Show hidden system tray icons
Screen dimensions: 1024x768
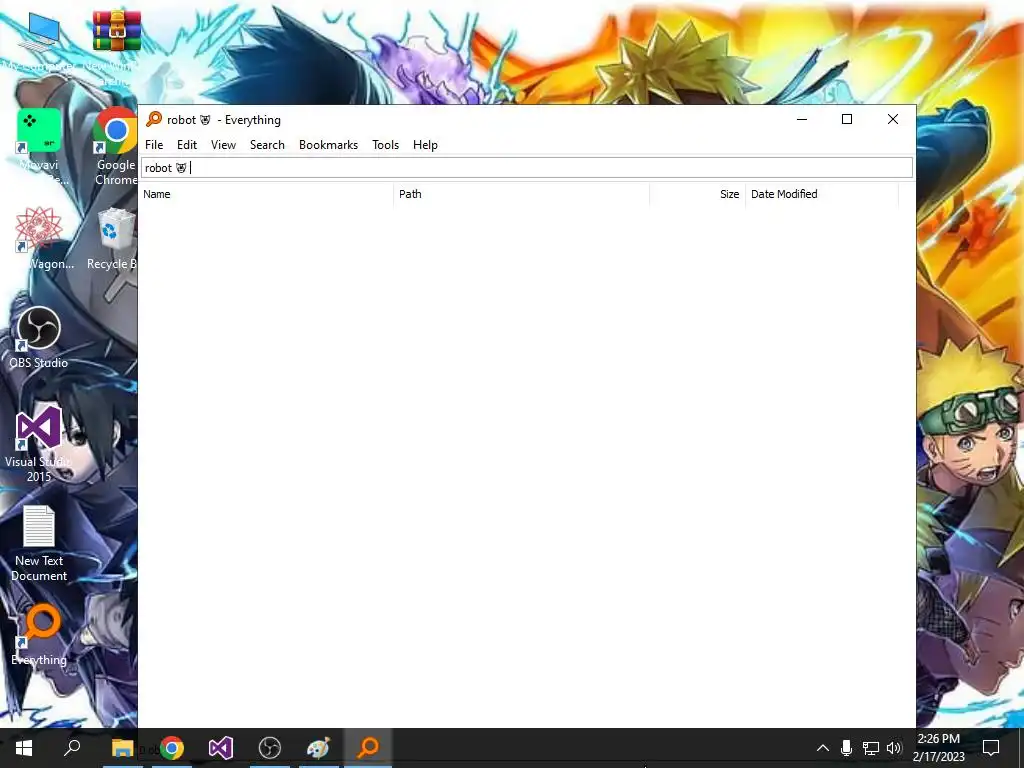pos(823,748)
